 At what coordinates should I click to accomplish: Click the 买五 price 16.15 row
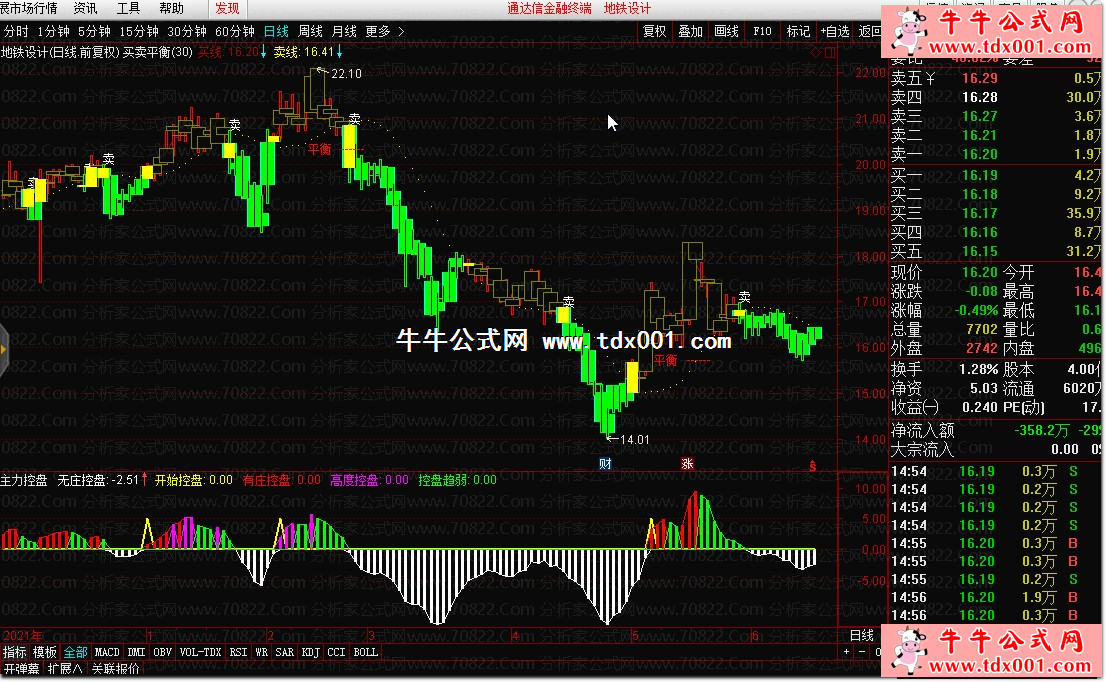pos(998,251)
